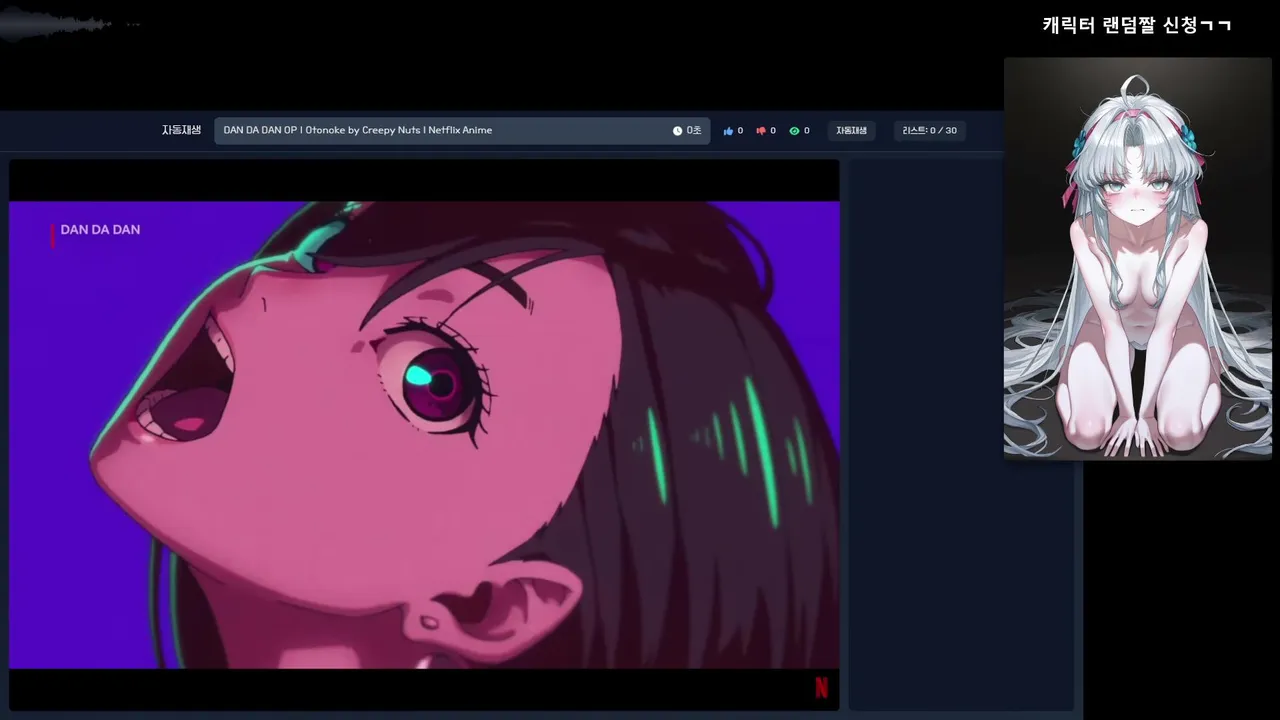The image size is (1280, 720).
Task: Click the thumbs-down dislike icon
Action: click(761, 131)
